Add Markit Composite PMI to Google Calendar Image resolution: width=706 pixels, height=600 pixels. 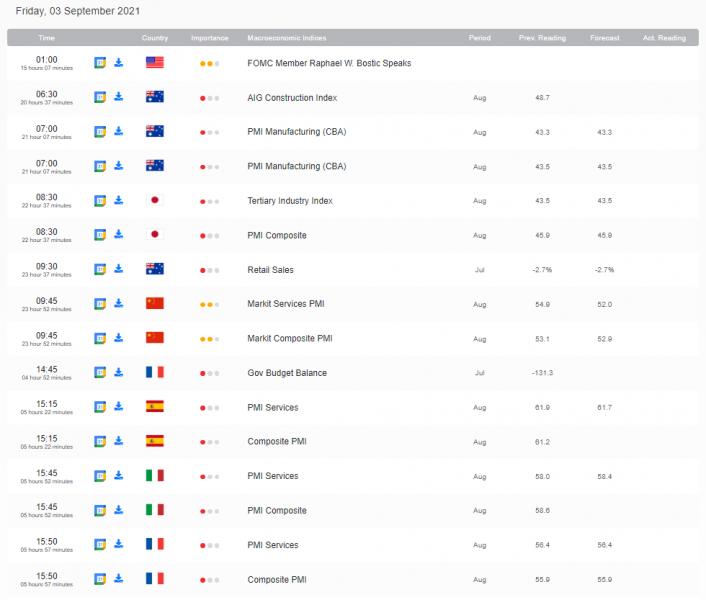click(x=100, y=338)
